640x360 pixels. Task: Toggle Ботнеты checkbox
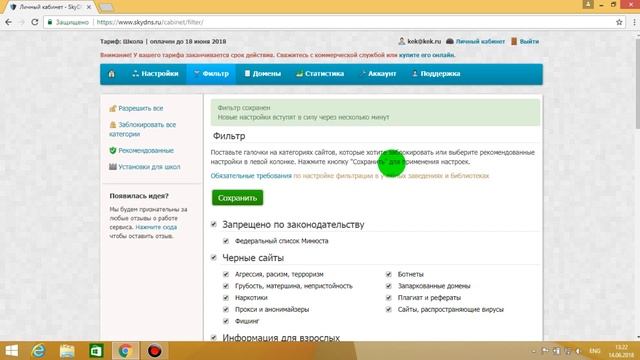point(389,274)
